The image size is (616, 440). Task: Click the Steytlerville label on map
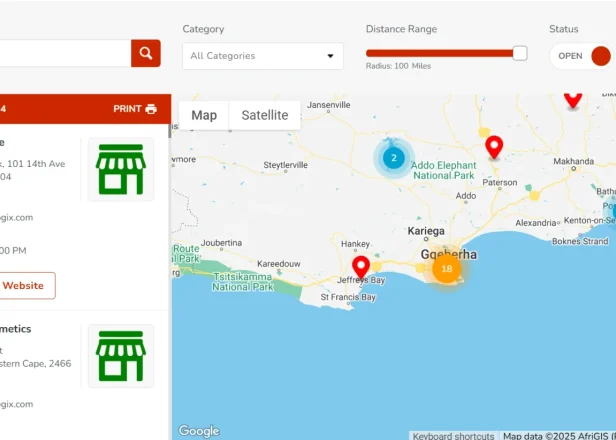click(x=285, y=165)
